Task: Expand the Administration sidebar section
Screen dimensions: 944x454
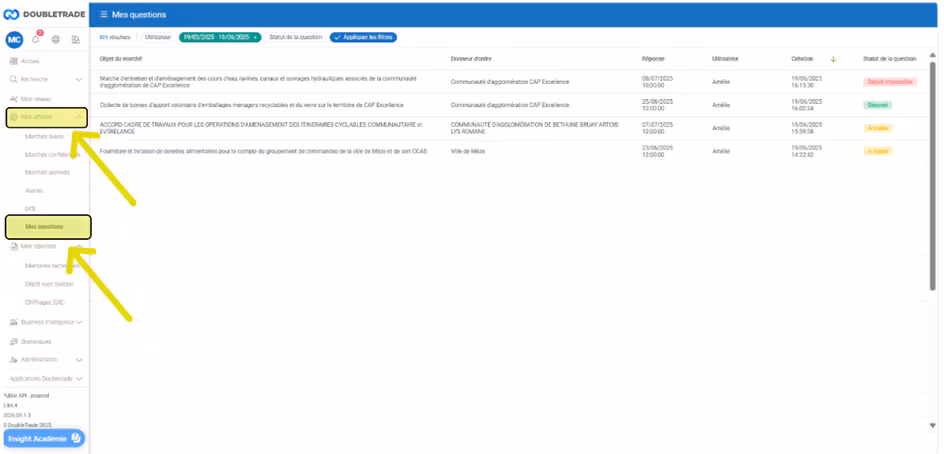Action: tap(79, 359)
